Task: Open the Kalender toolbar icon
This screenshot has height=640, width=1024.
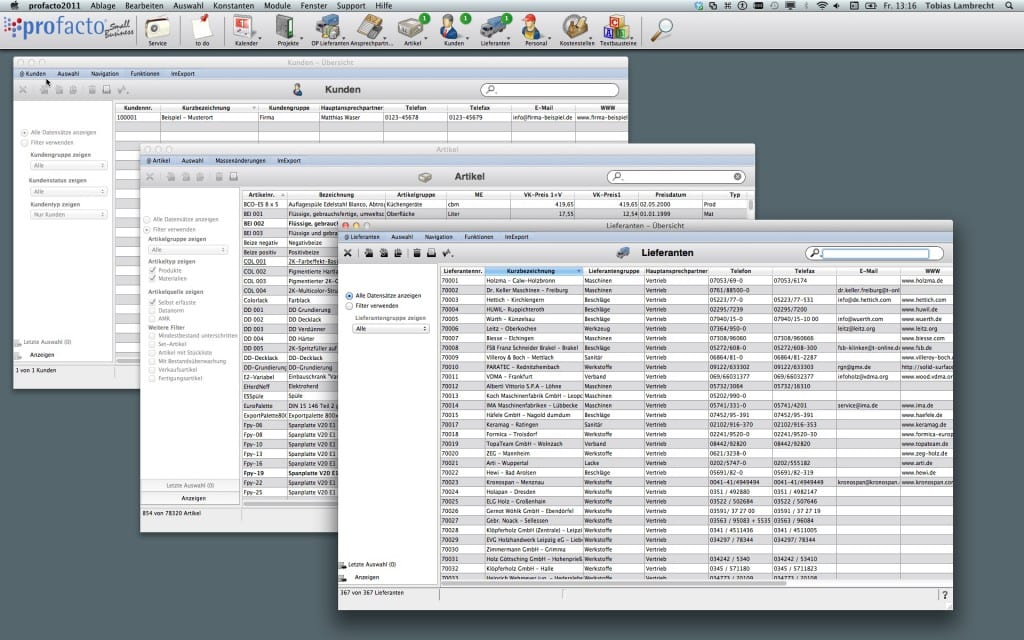Action: (246, 30)
